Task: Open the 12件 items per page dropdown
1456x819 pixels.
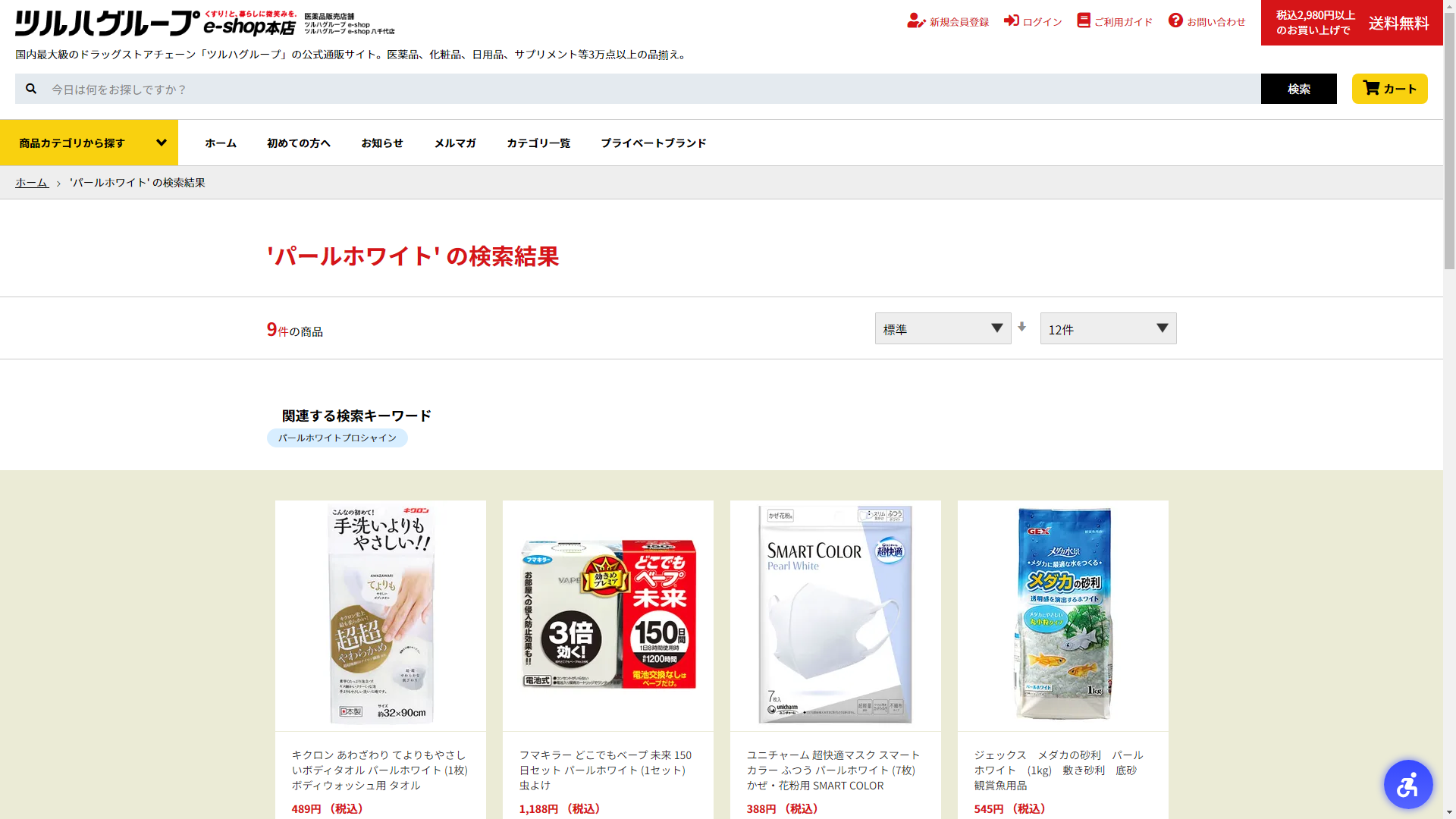Action: click(1108, 328)
